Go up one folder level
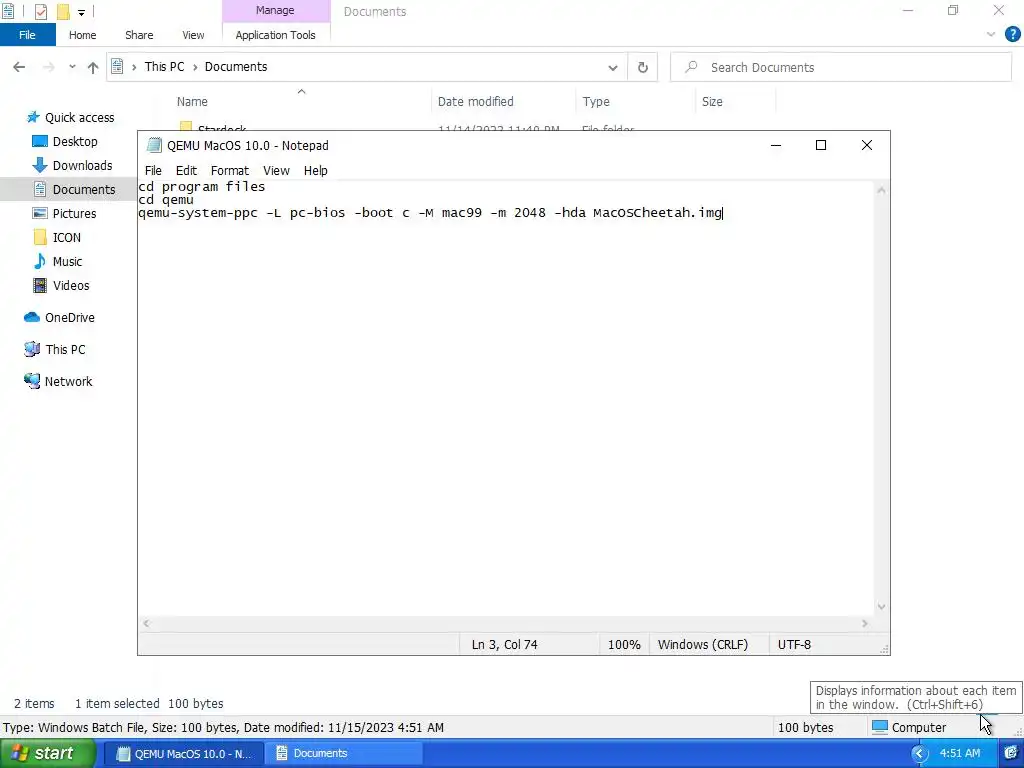This screenshot has height=768, width=1024. pyautogui.click(x=93, y=67)
